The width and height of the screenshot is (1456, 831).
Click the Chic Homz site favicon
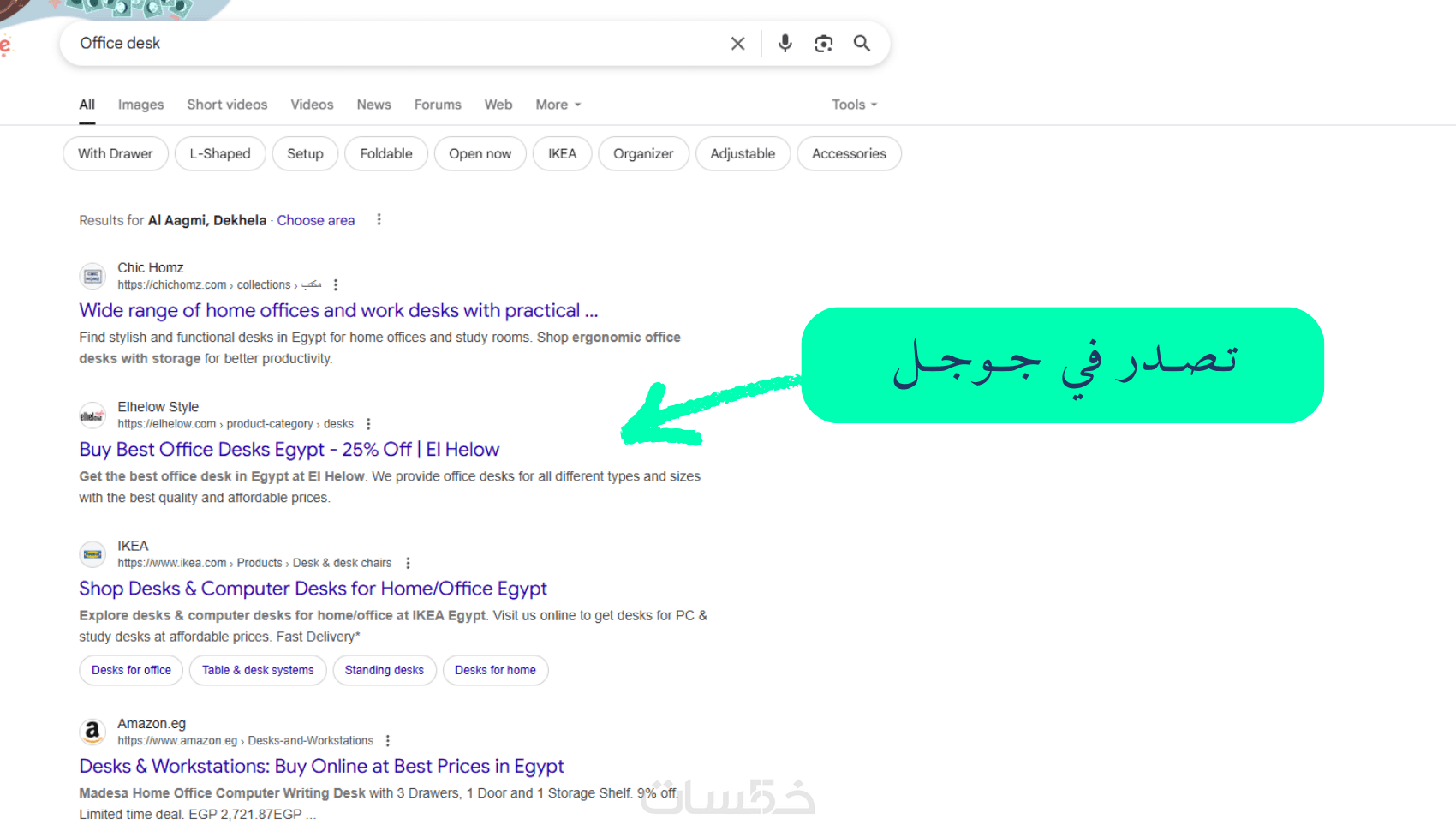pos(92,277)
